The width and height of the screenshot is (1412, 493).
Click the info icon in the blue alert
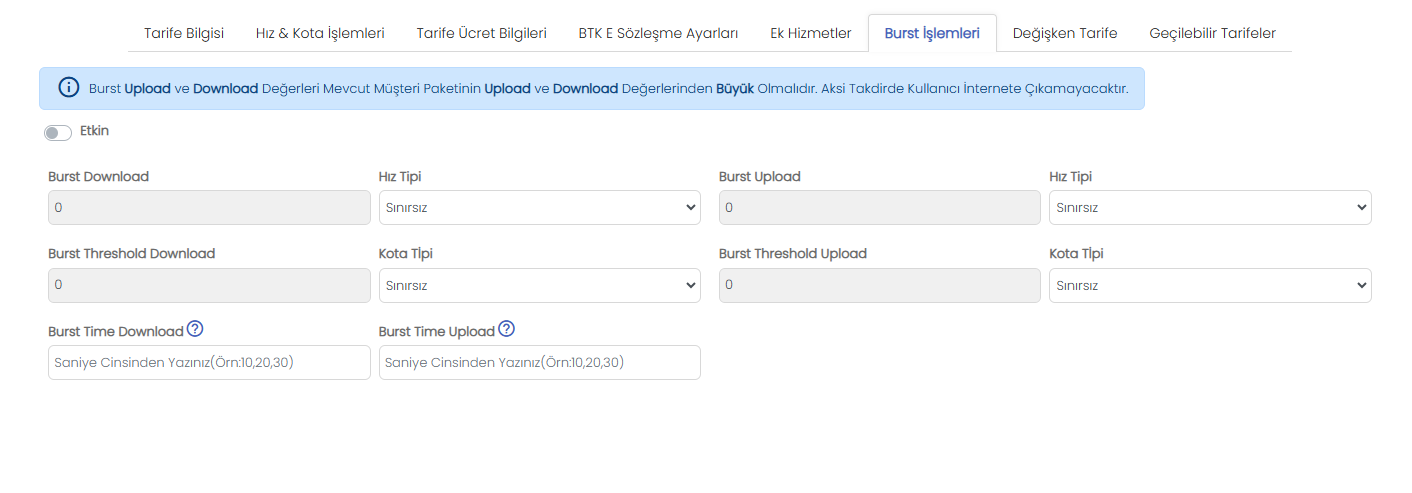pyautogui.click(x=68, y=88)
